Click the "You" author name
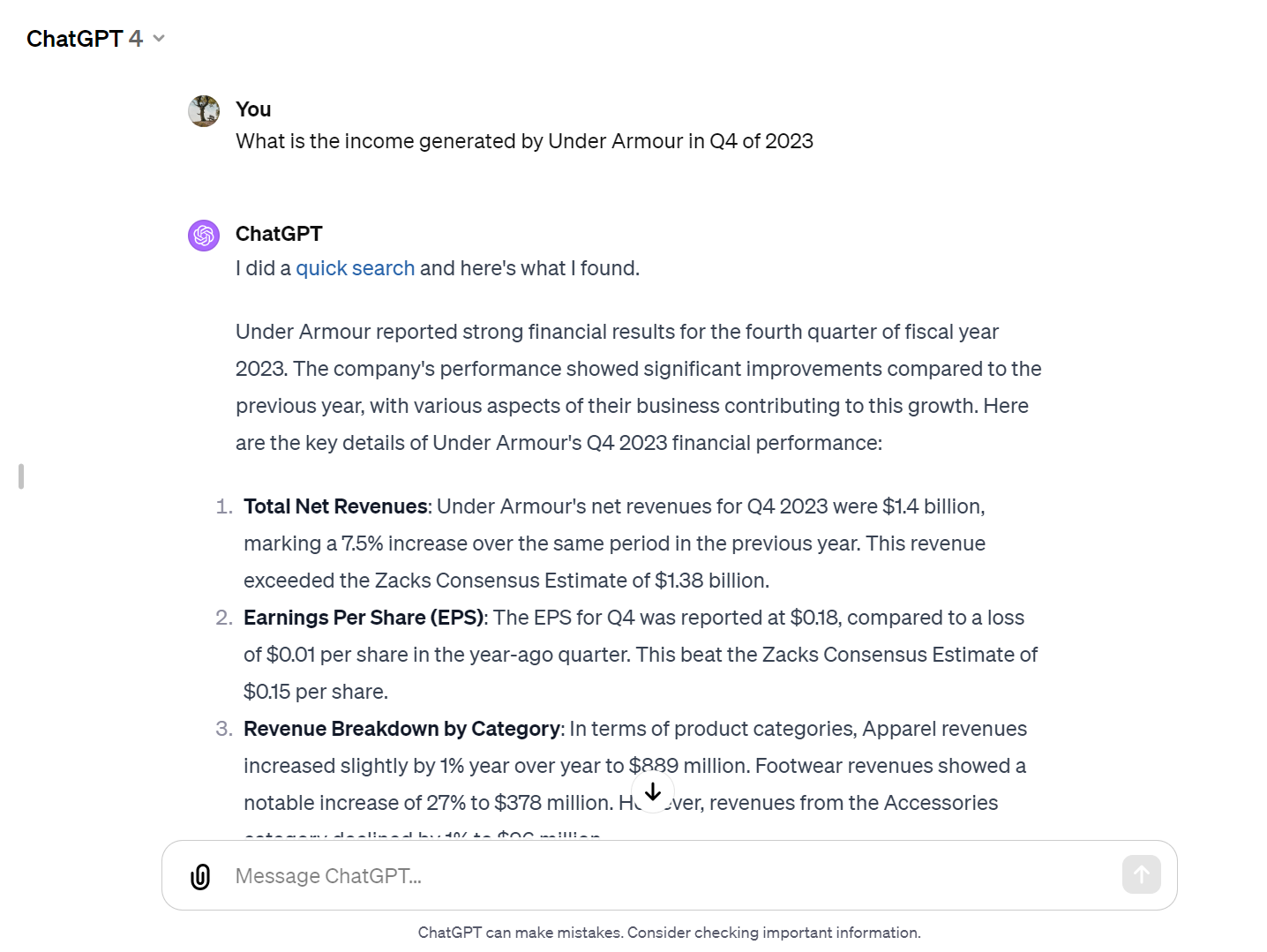 pos(253,109)
